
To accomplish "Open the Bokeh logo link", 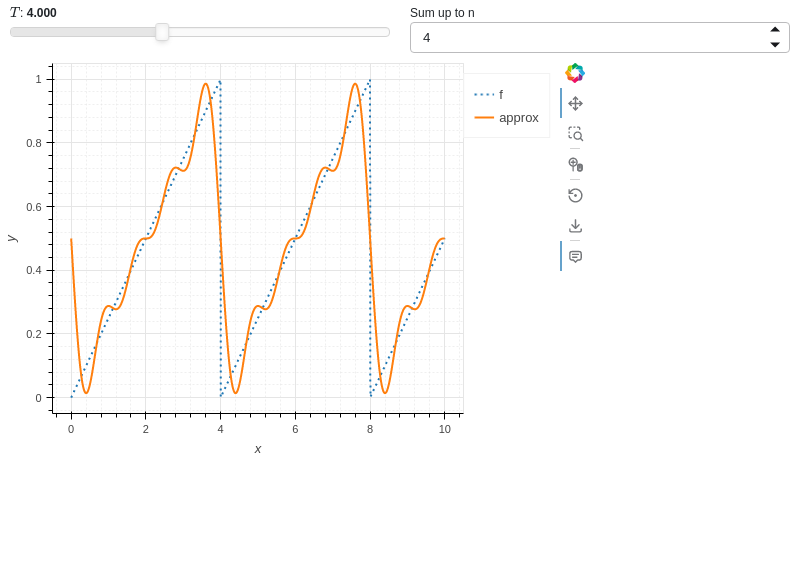I will tap(575, 73).
